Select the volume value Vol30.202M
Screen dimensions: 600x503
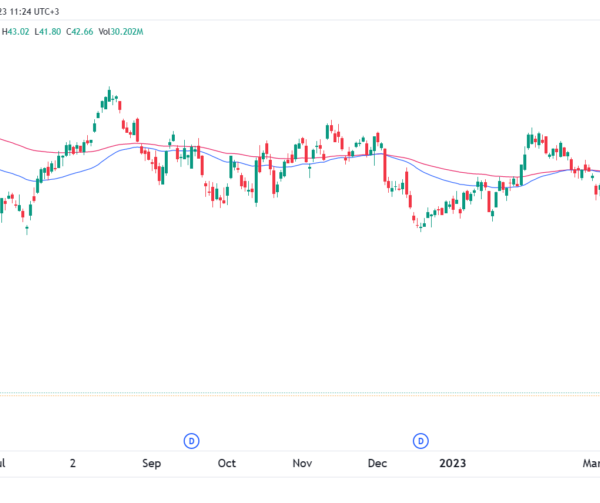[121, 32]
